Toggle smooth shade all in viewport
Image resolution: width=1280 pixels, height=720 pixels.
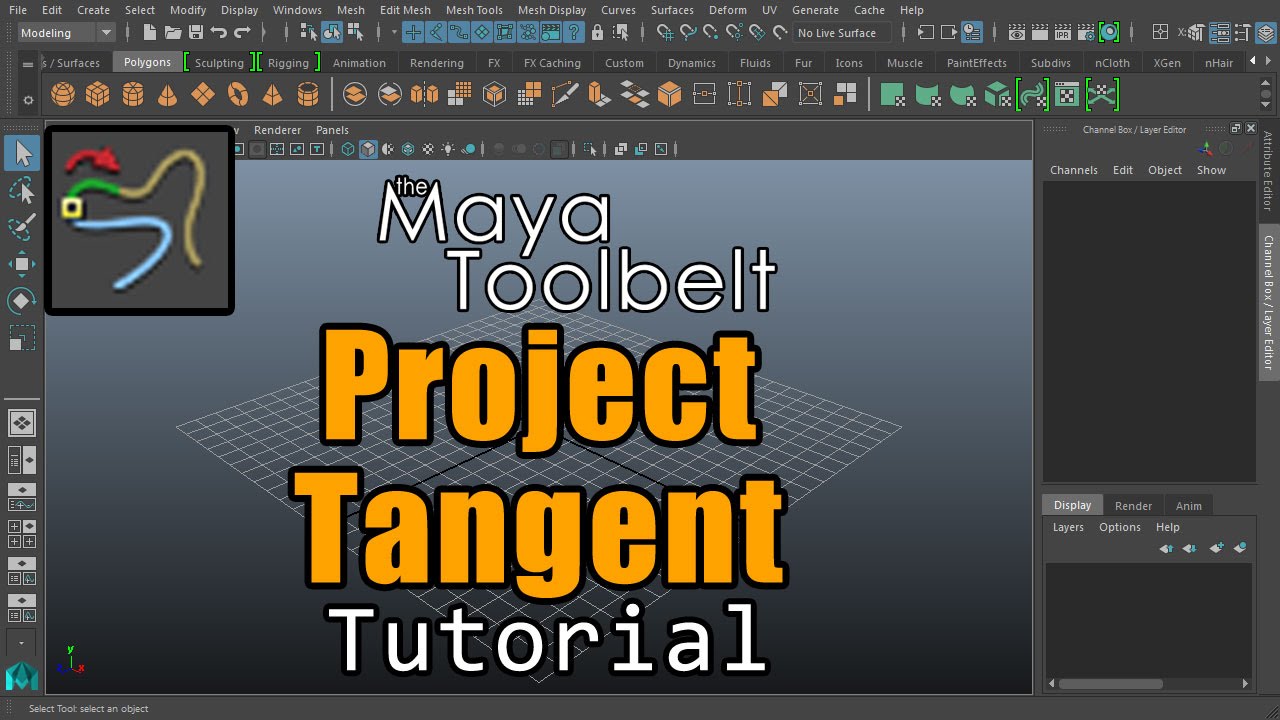(368, 149)
